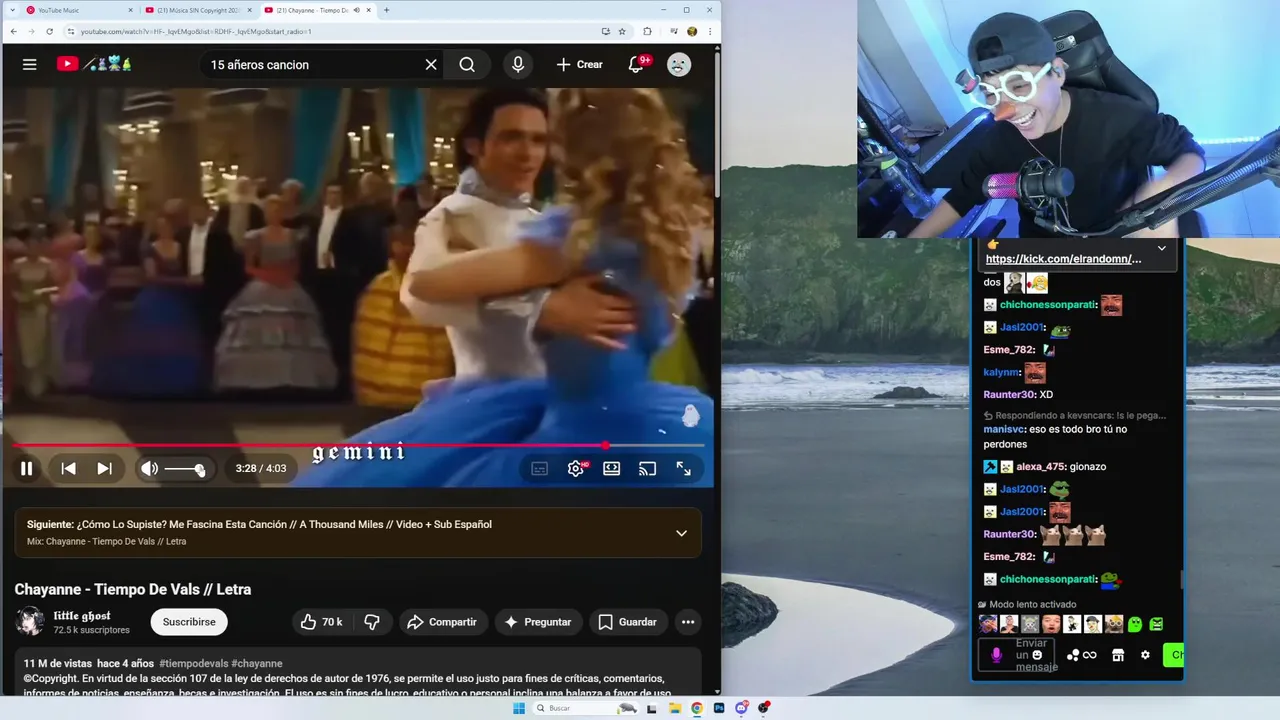Open a new browser tab
The width and height of the screenshot is (1280, 720).
point(386,10)
